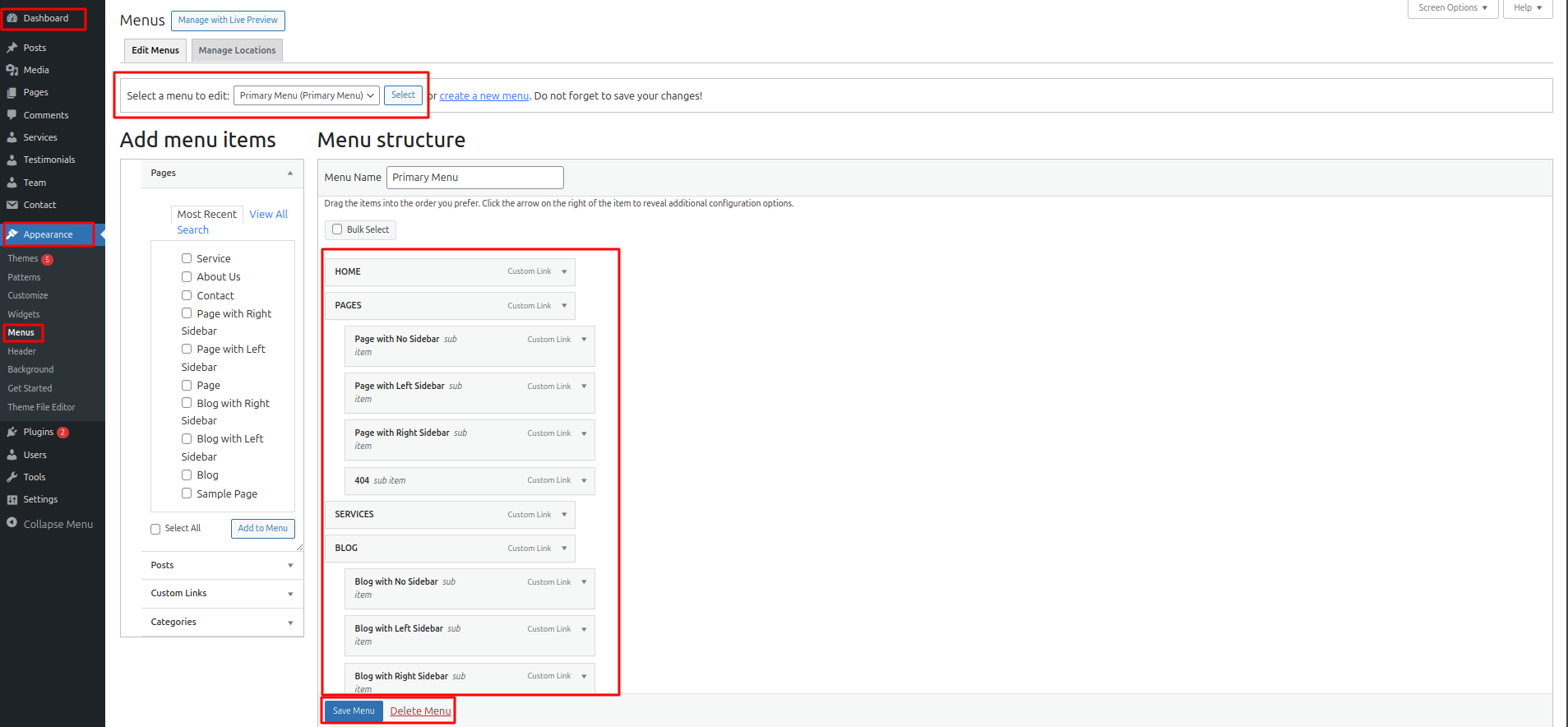Open the Widgets submenu item
Screen dimensions: 1568x727
tap(24, 314)
